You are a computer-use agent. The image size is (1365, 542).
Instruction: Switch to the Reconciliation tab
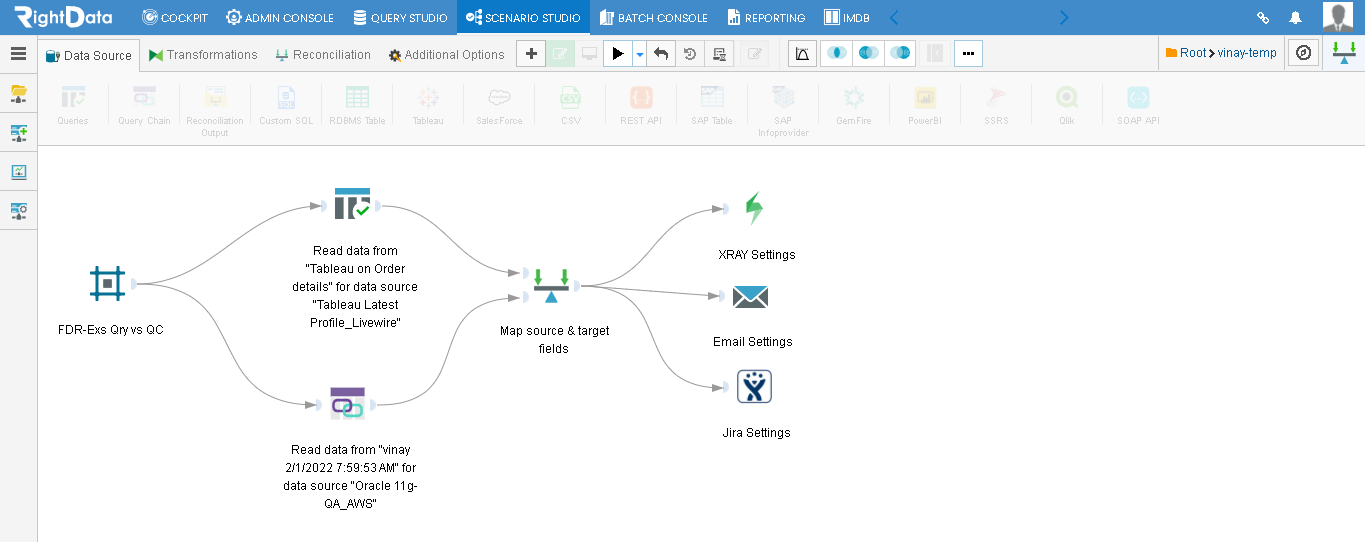323,55
